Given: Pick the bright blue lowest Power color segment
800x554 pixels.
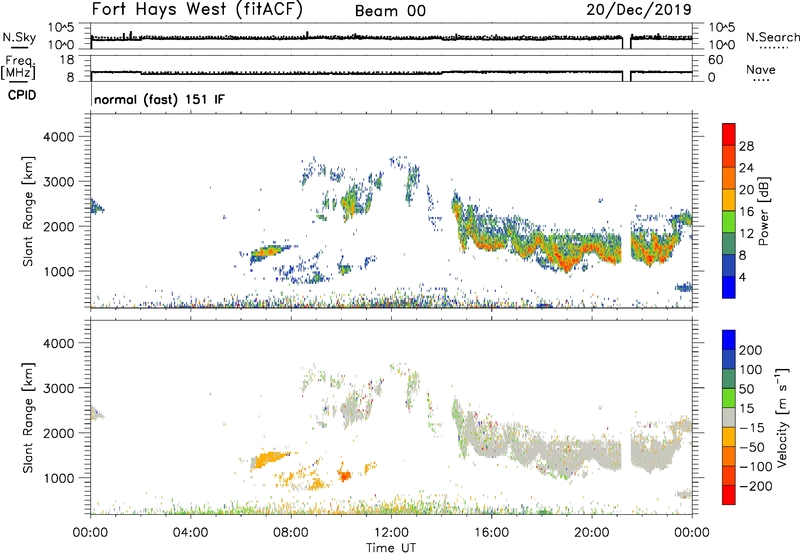Looking at the screenshot, I should [x=729, y=287].
